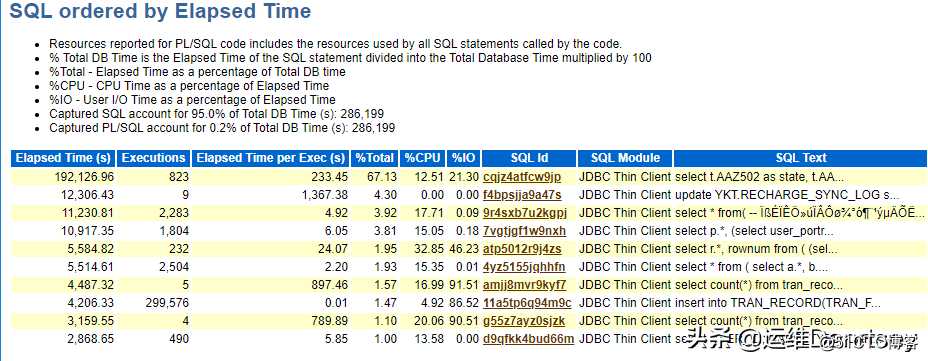928x361 pixels.
Task: Click elapsed time value 5,514.61
Action: (x=90, y=267)
